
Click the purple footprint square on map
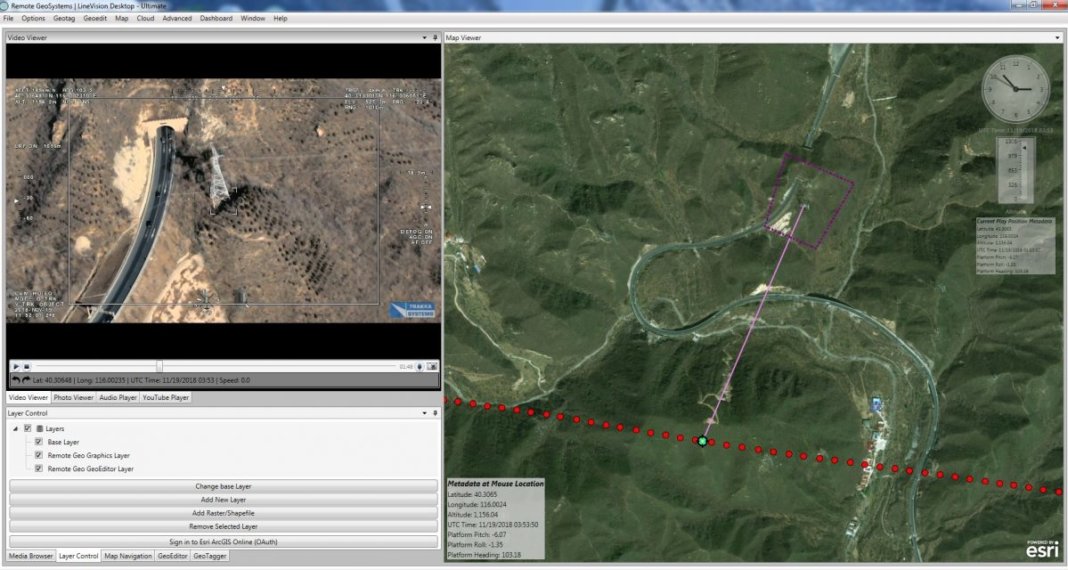click(x=808, y=201)
